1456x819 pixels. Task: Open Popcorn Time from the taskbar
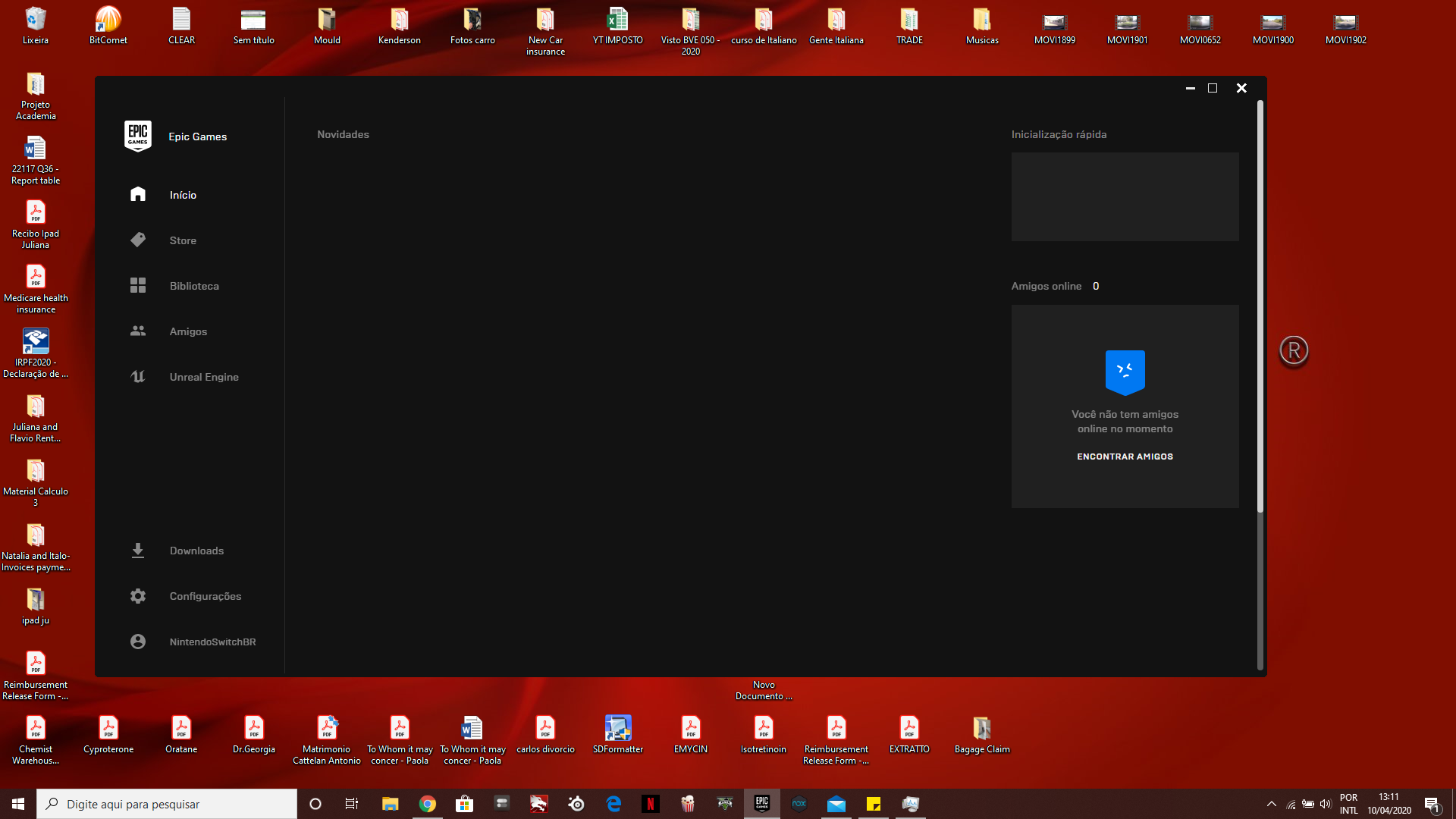[x=688, y=804]
